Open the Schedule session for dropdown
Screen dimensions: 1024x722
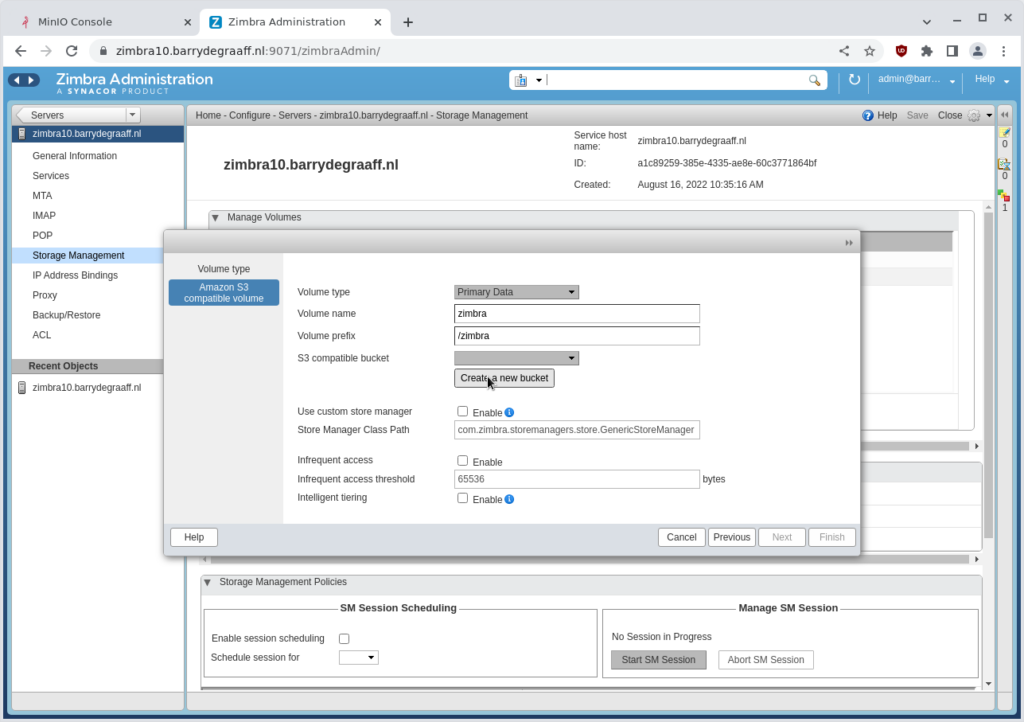click(359, 657)
